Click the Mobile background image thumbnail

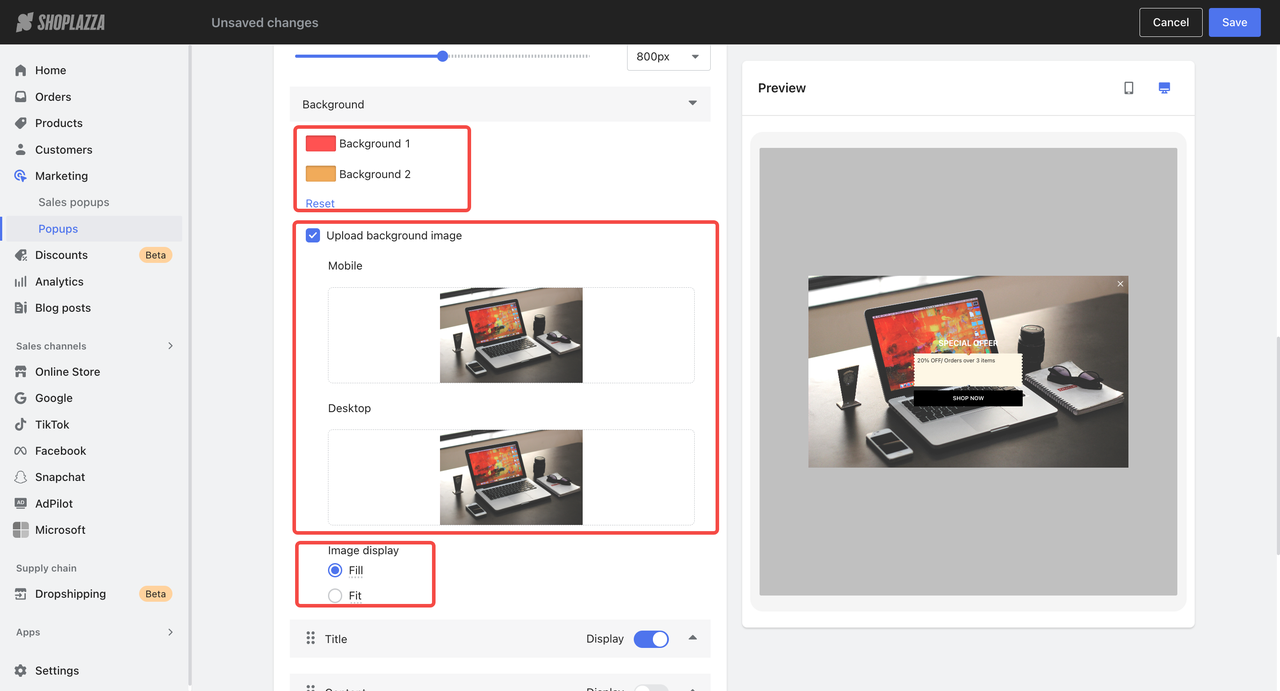coord(511,335)
